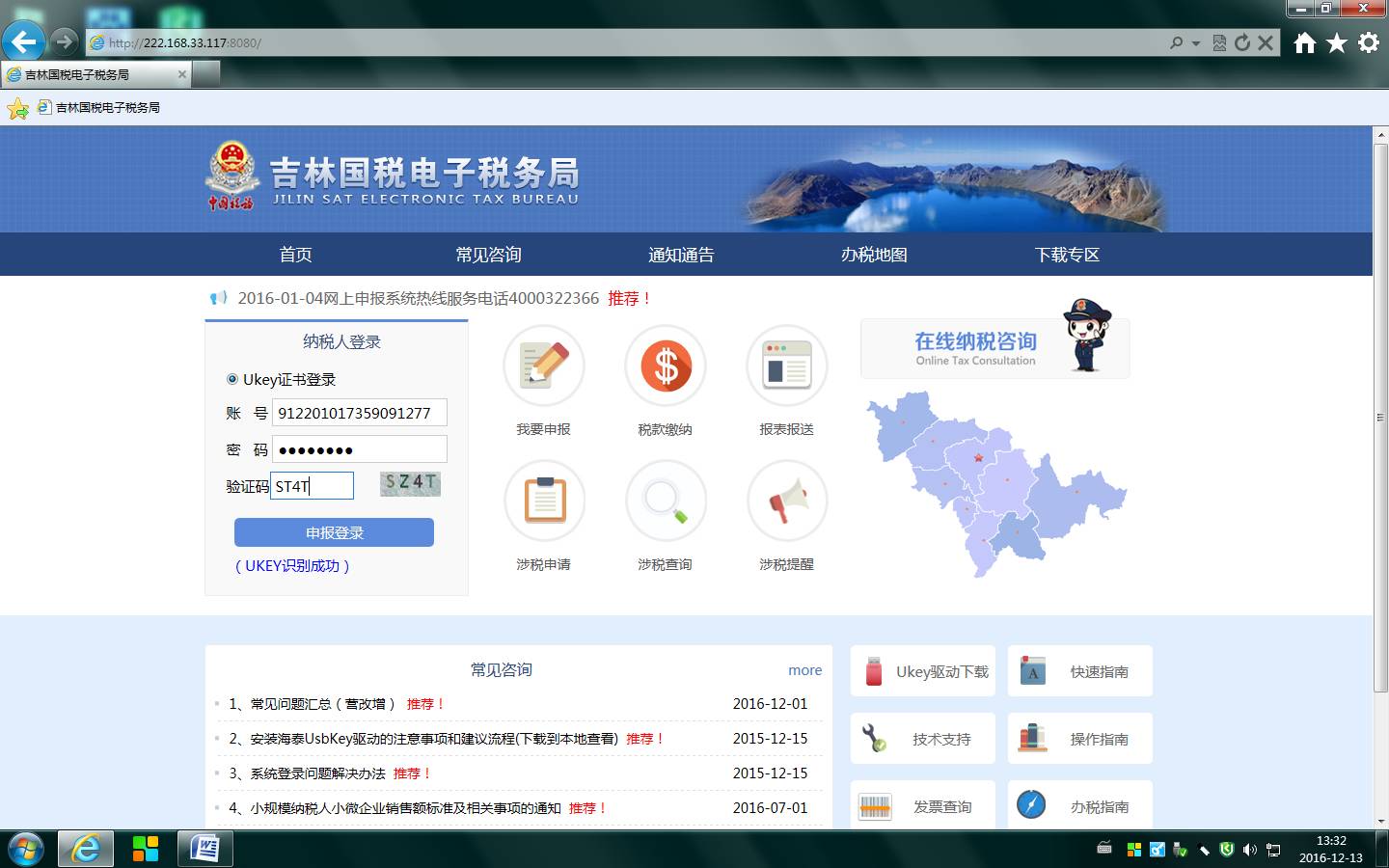Go back with the browser back arrow
The width and height of the screenshot is (1389, 868).
23,41
